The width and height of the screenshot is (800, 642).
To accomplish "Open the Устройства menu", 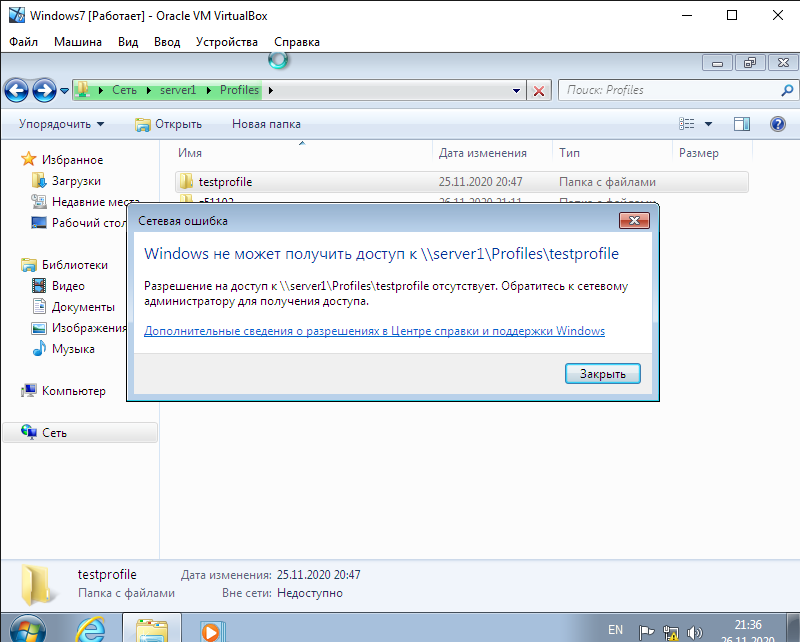I will click(227, 42).
